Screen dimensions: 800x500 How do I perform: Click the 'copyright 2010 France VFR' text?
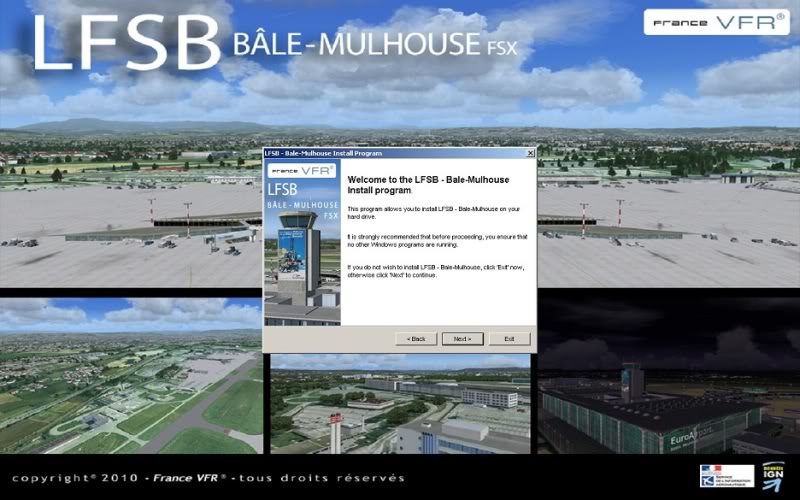tap(208, 478)
